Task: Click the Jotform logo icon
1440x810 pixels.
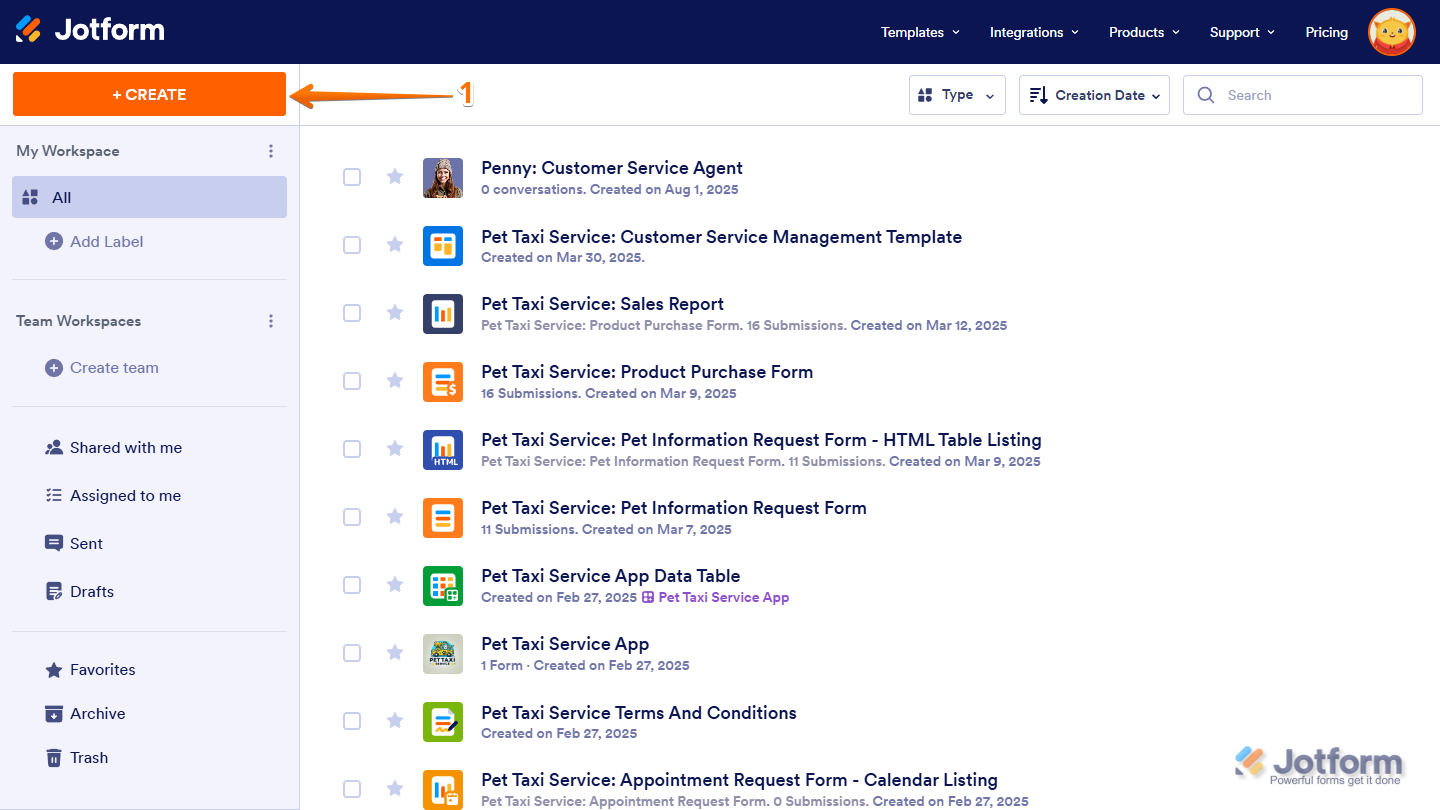Action: (28, 29)
